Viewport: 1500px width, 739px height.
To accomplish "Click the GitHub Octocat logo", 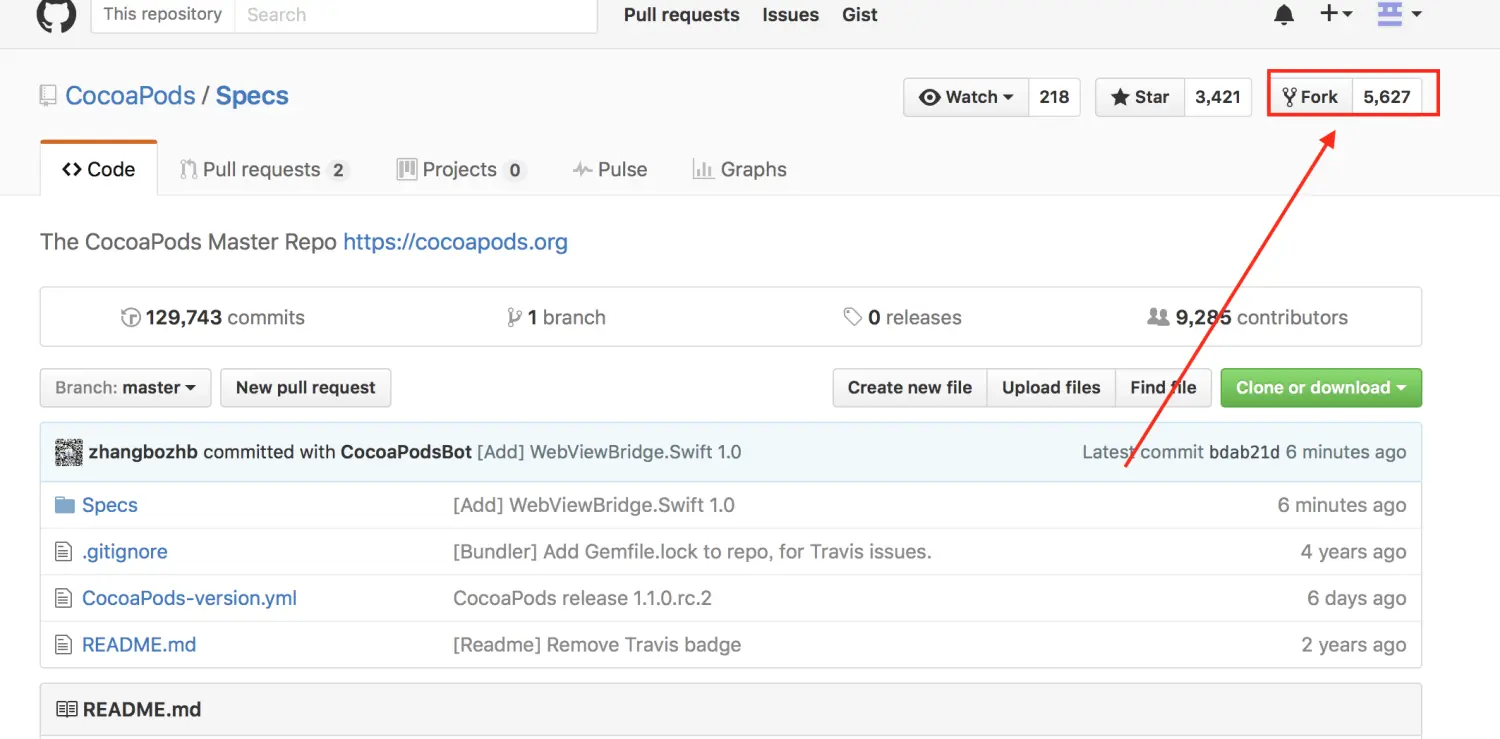I will pyautogui.click(x=56, y=14).
